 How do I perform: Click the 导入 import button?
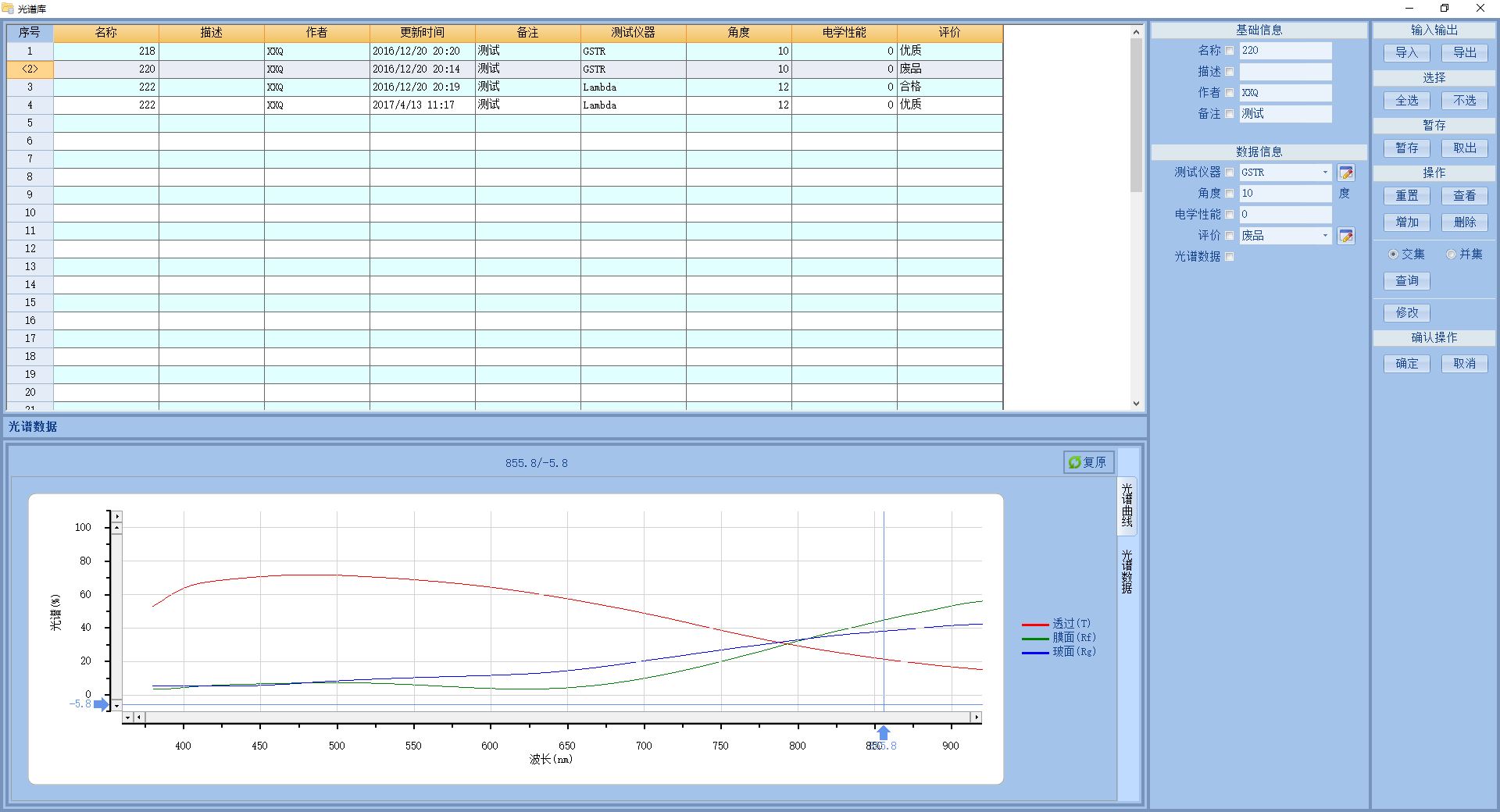click(x=1407, y=53)
